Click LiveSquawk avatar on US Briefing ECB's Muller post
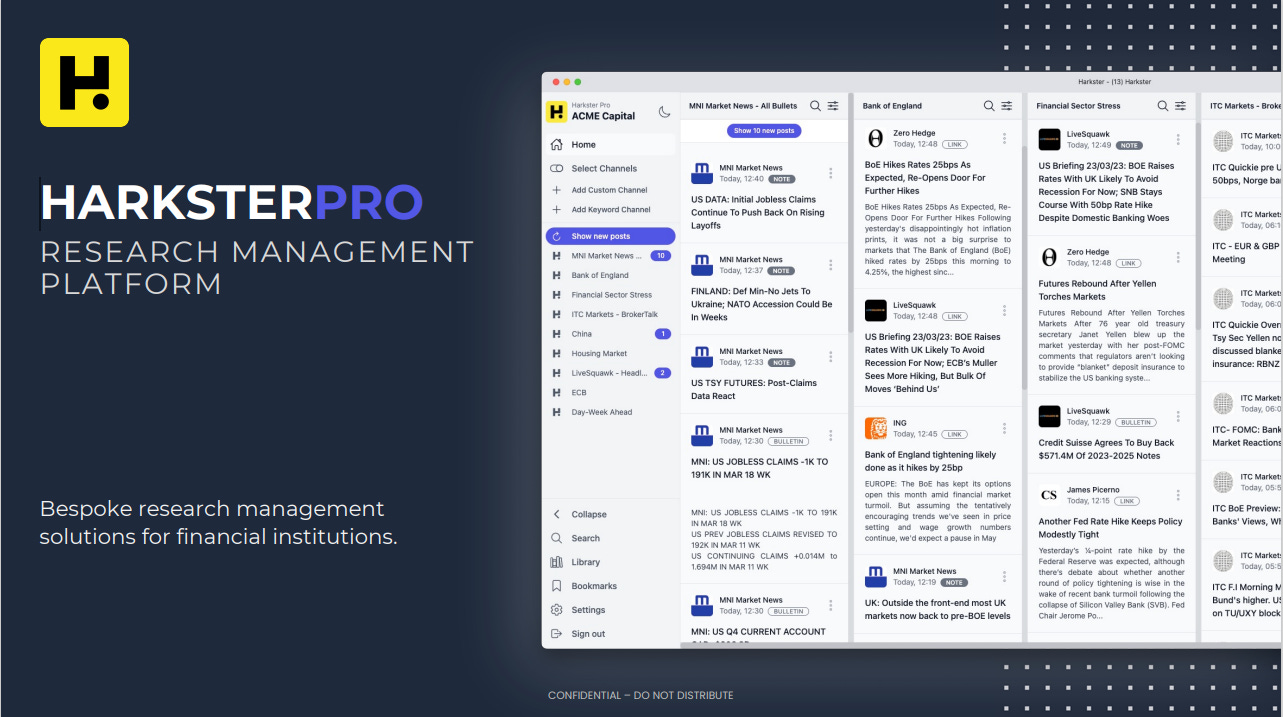This screenshot has height=717, width=1283. pos(876,310)
